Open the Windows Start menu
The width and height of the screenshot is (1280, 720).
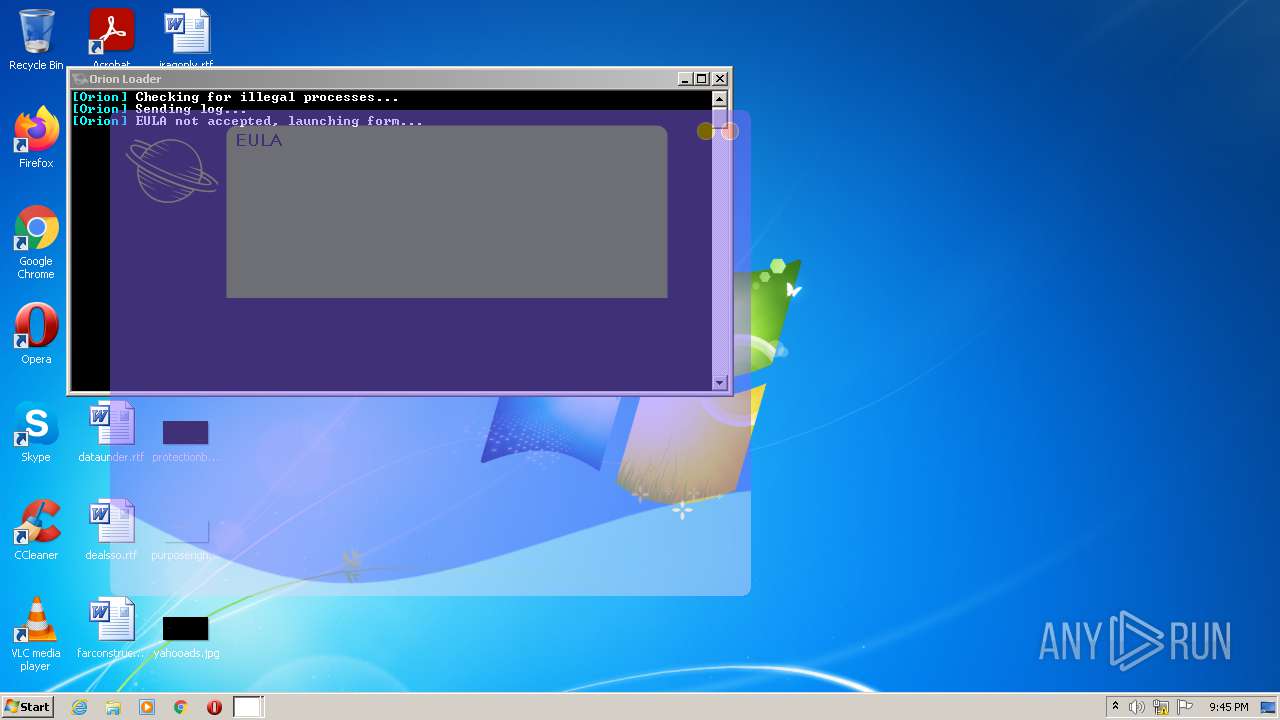click(28, 706)
